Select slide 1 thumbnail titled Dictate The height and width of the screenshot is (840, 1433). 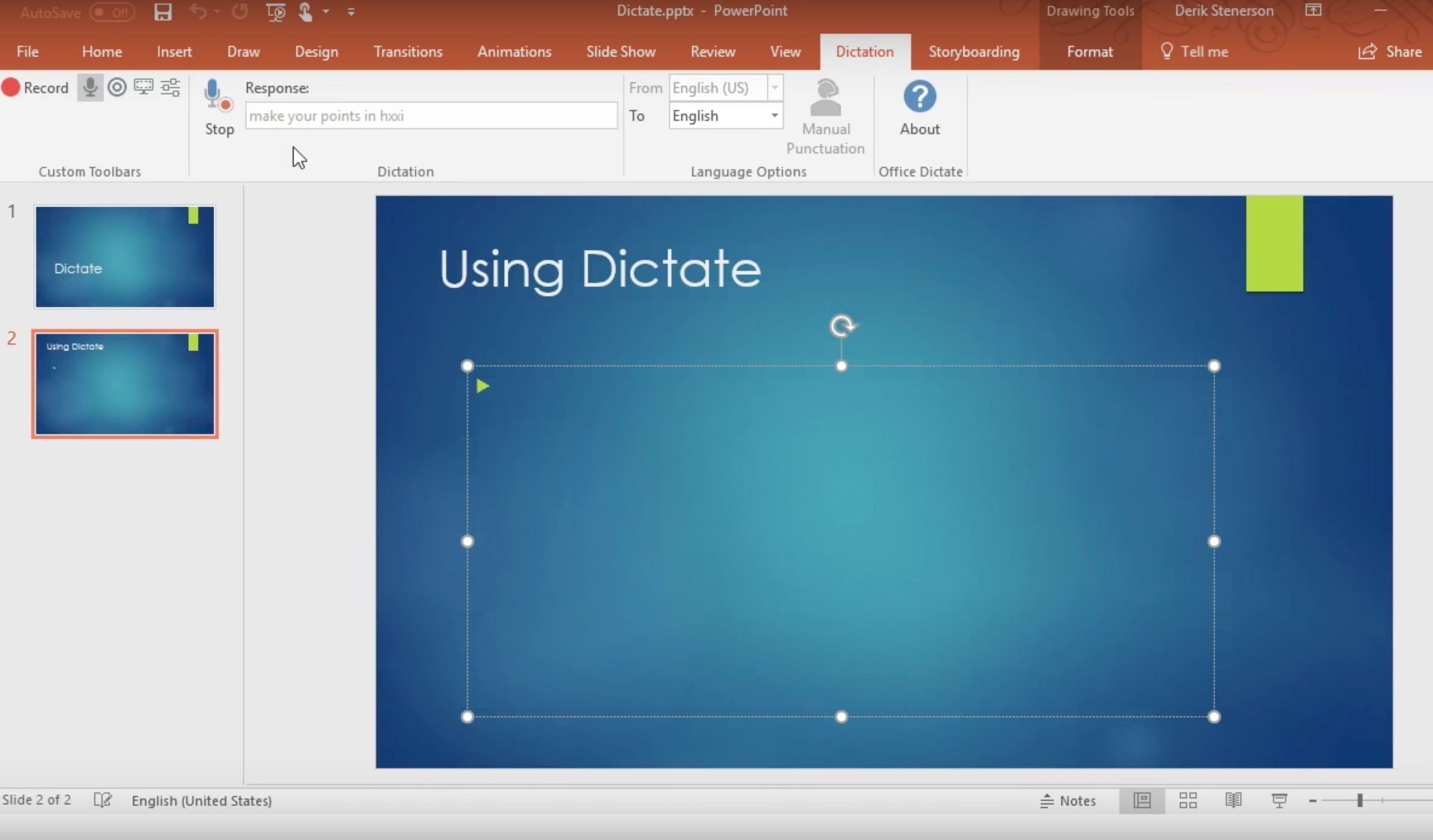[125, 257]
